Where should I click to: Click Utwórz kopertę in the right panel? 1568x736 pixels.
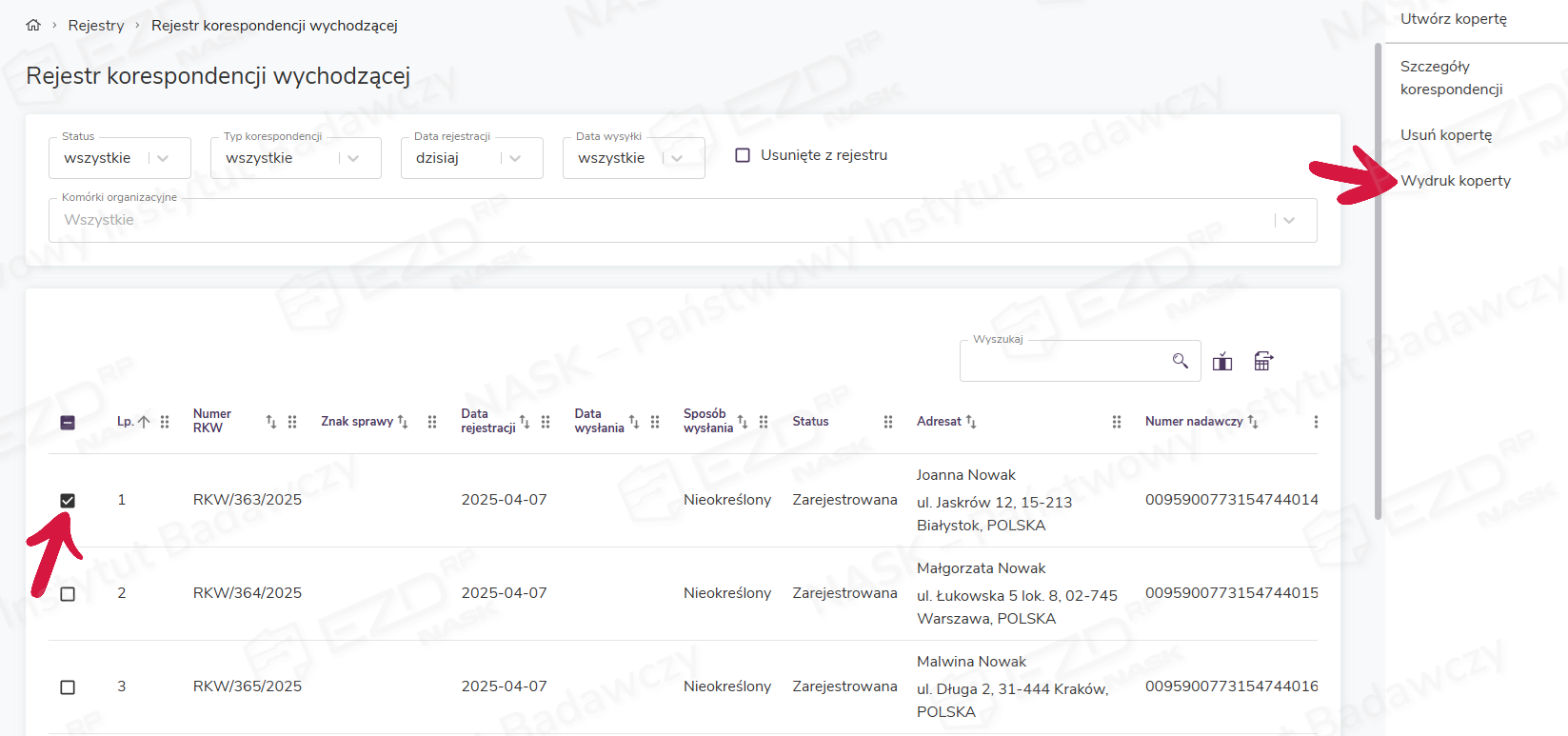pos(1453,19)
